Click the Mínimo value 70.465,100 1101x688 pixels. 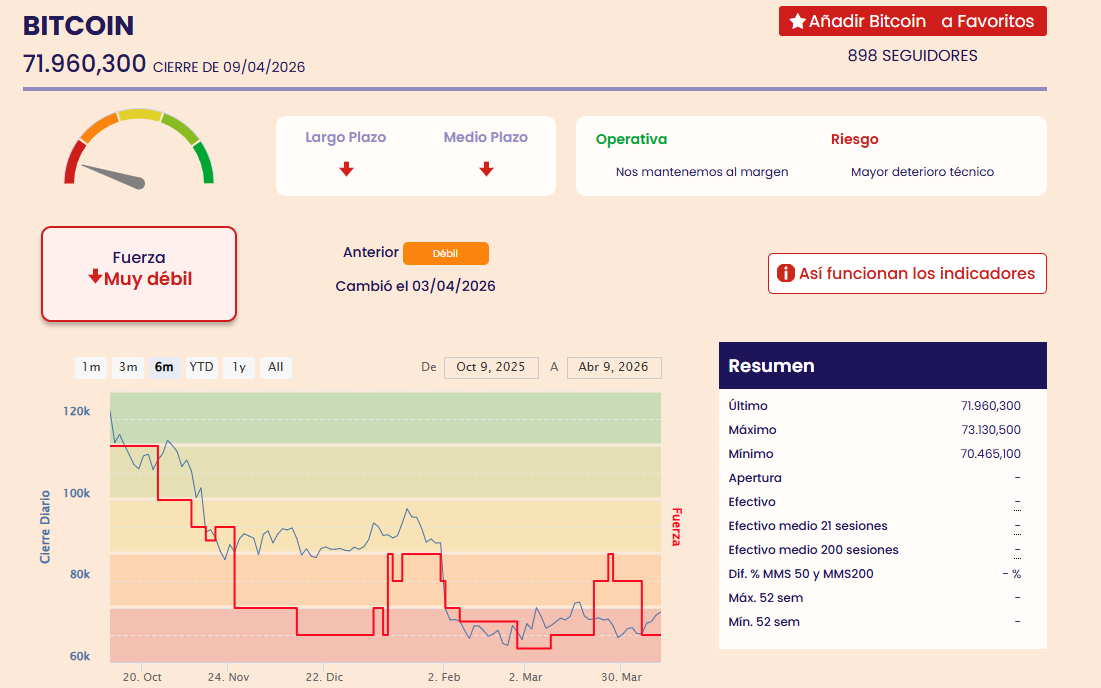click(x=991, y=454)
